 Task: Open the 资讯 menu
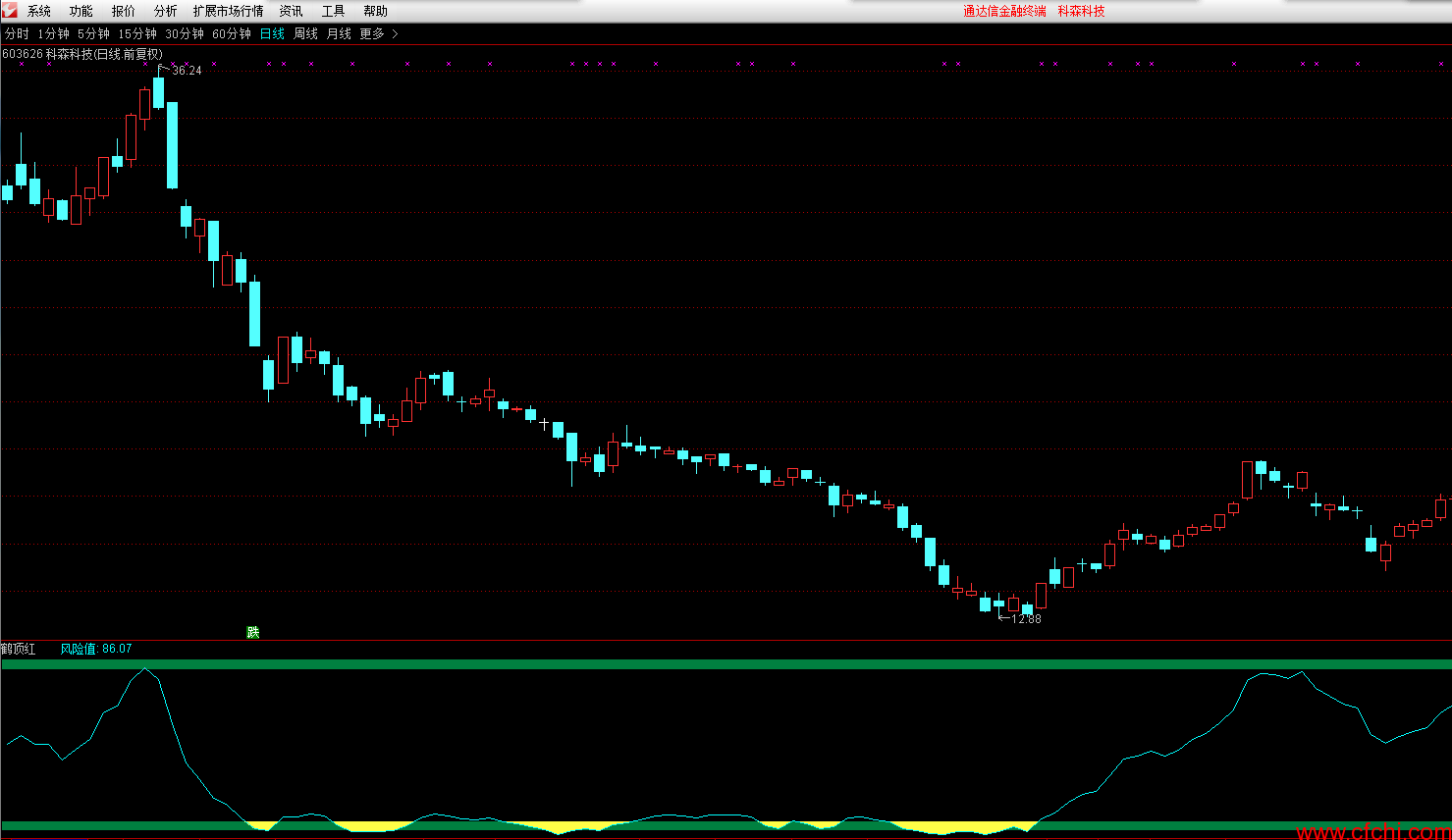click(292, 11)
